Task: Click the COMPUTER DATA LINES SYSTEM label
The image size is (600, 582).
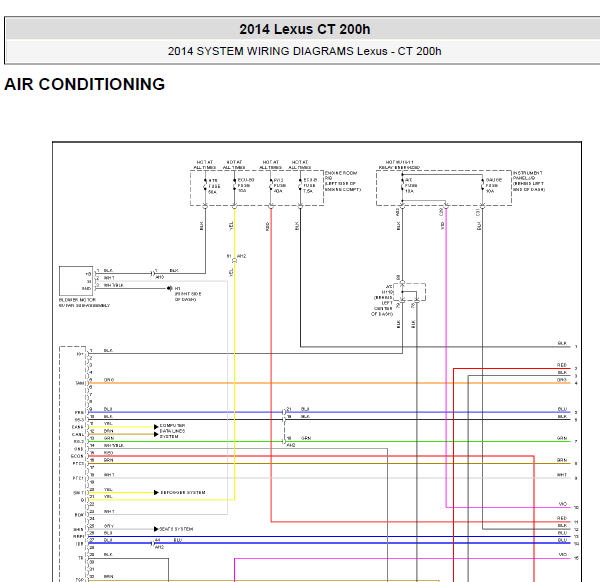Action: tap(172, 431)
